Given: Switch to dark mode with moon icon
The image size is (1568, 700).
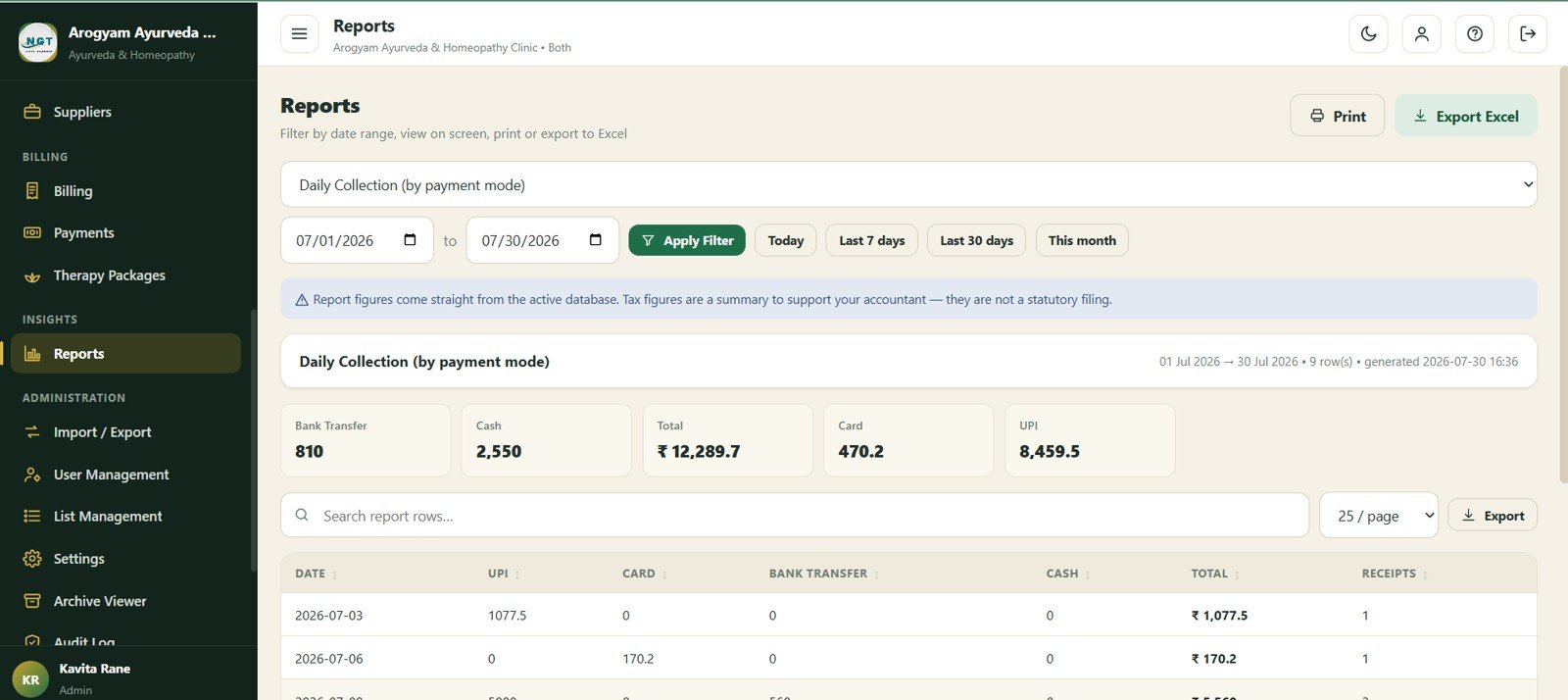Looking at the screenshot, I should (x=1368, y=33).
